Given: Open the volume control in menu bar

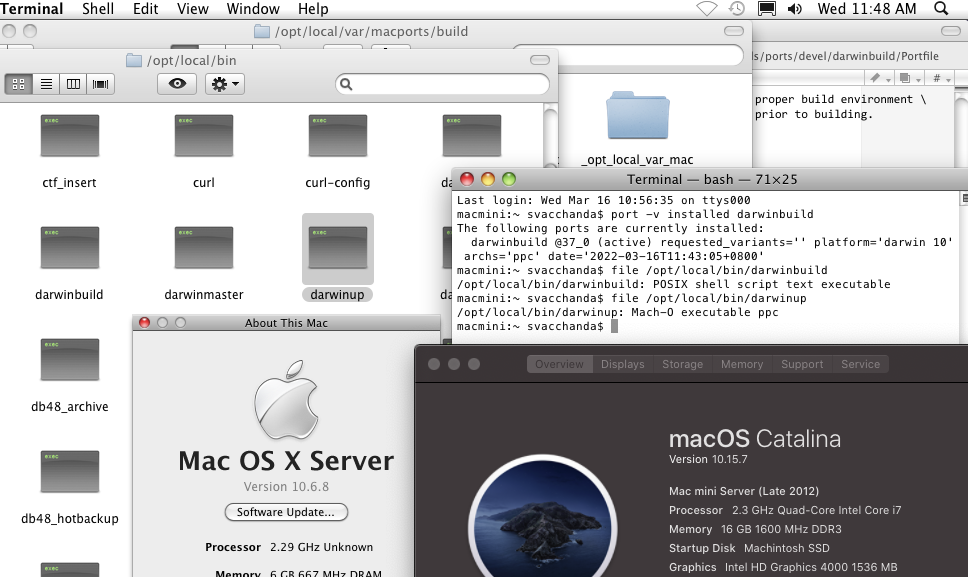Looking at the screenshot, I should click(x=795, y=9).
